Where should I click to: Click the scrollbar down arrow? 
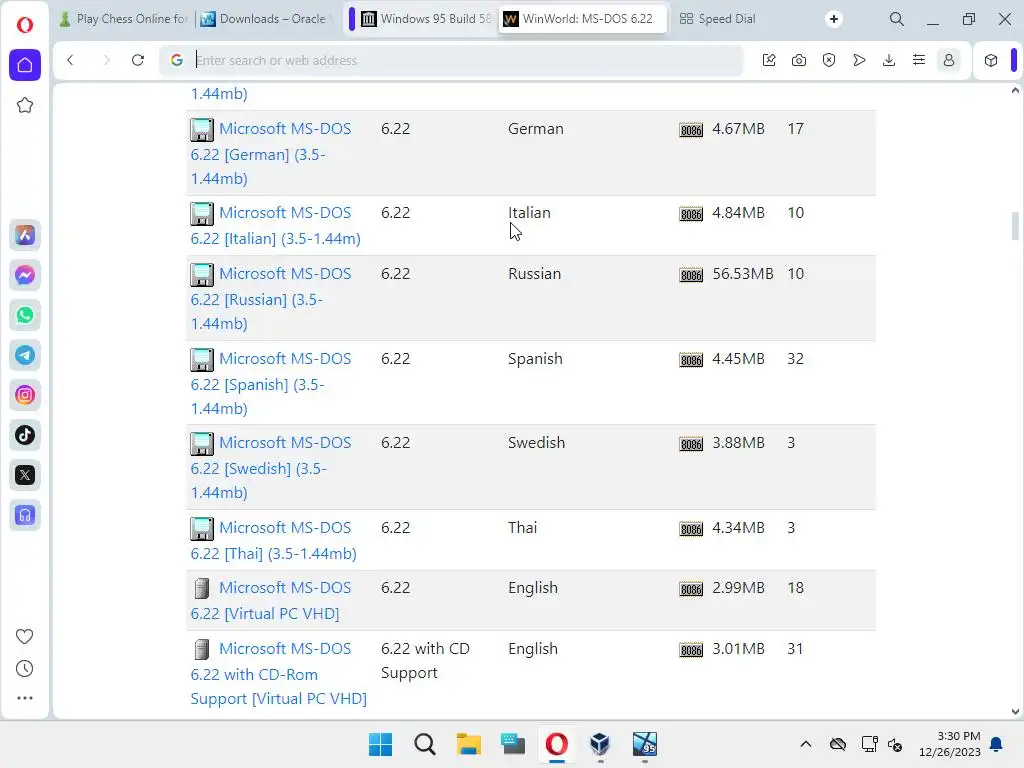pyautogui.click(x=1015, y=712)
